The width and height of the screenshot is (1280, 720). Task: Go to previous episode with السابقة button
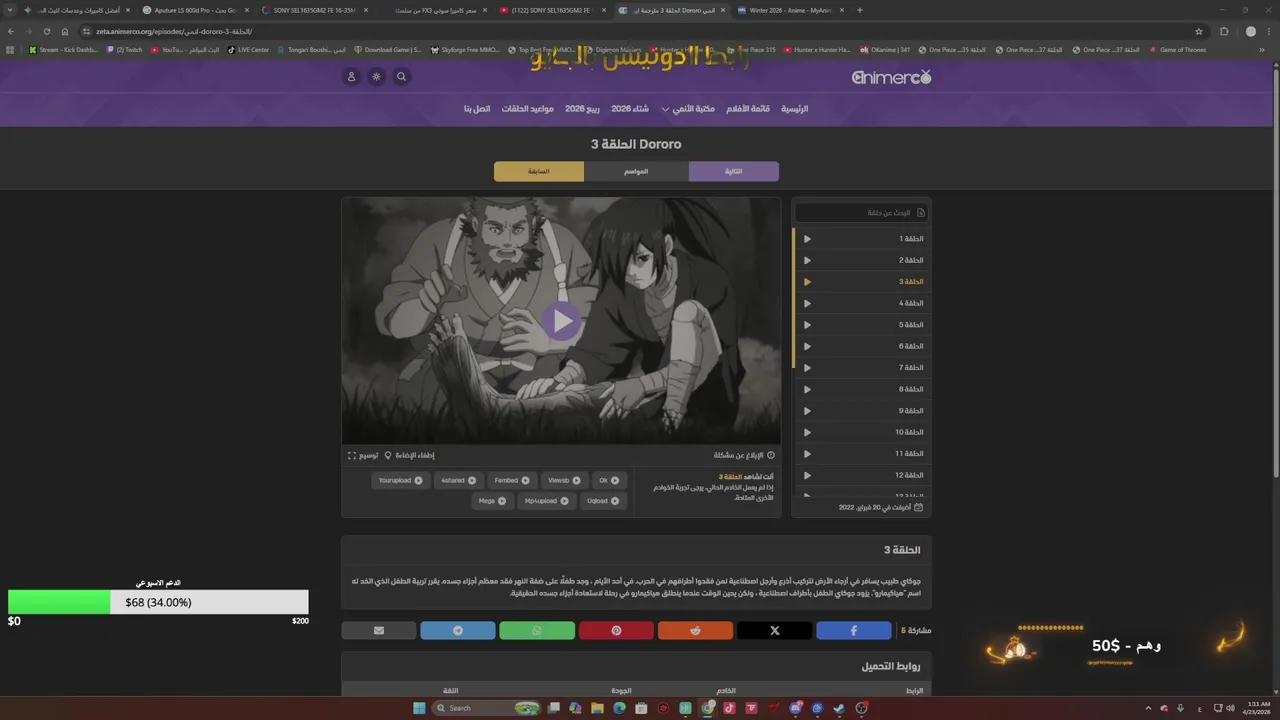pyautogui.click(x=539, y=171)
